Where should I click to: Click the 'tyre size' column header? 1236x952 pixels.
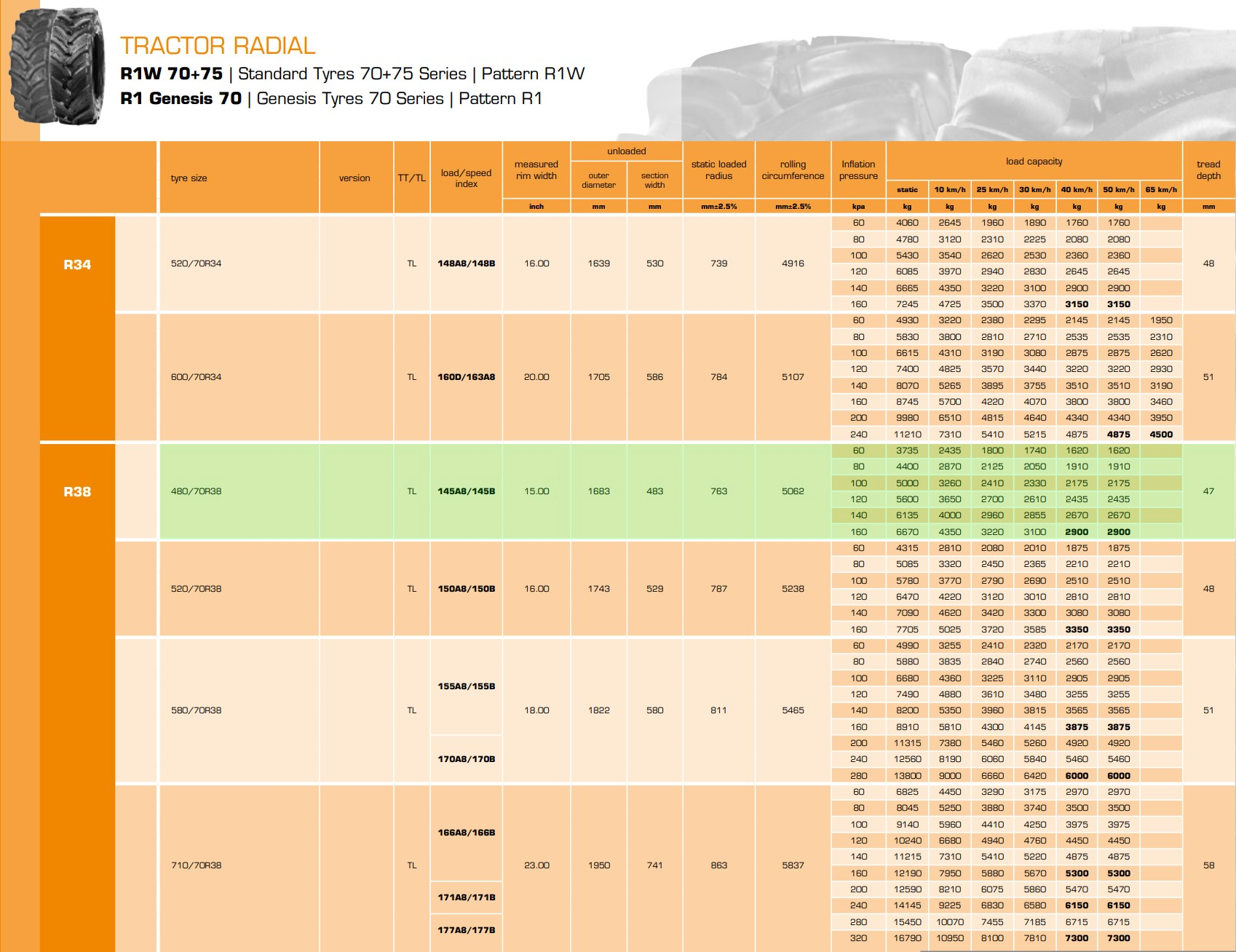coord(189,178)
